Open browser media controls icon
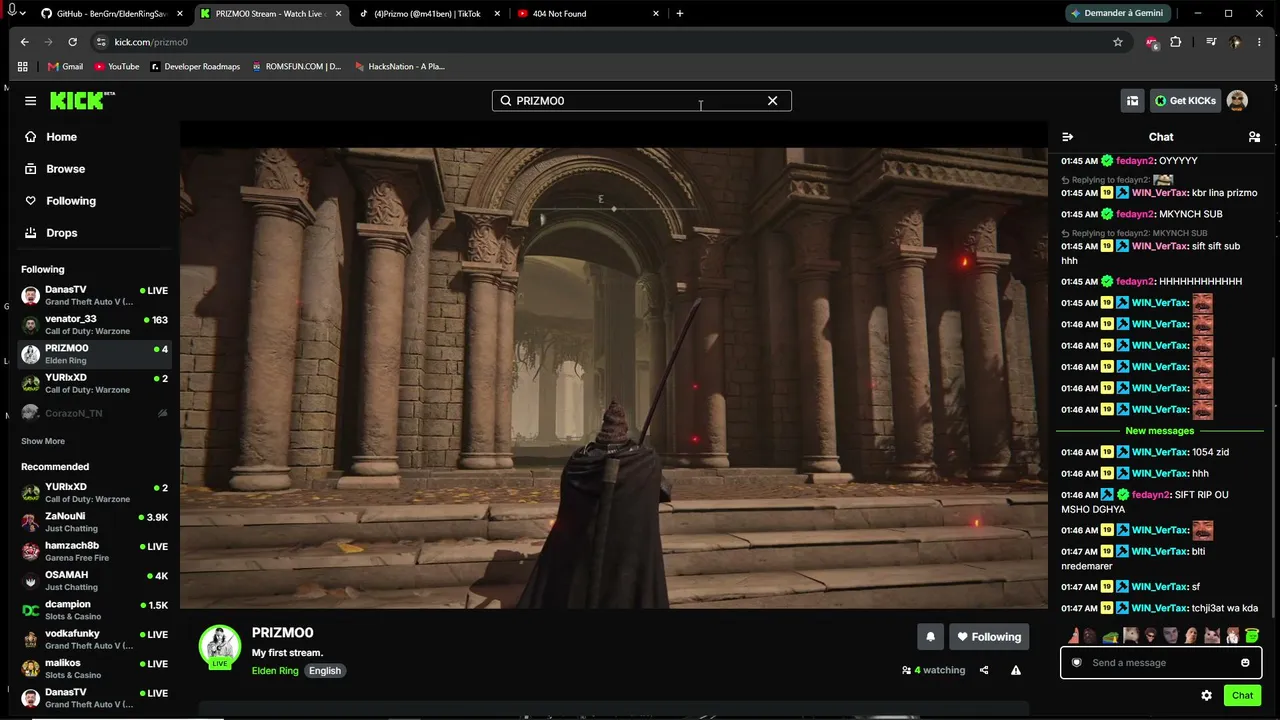Screen dimensions: 1280x720 tap(1211, 42)
